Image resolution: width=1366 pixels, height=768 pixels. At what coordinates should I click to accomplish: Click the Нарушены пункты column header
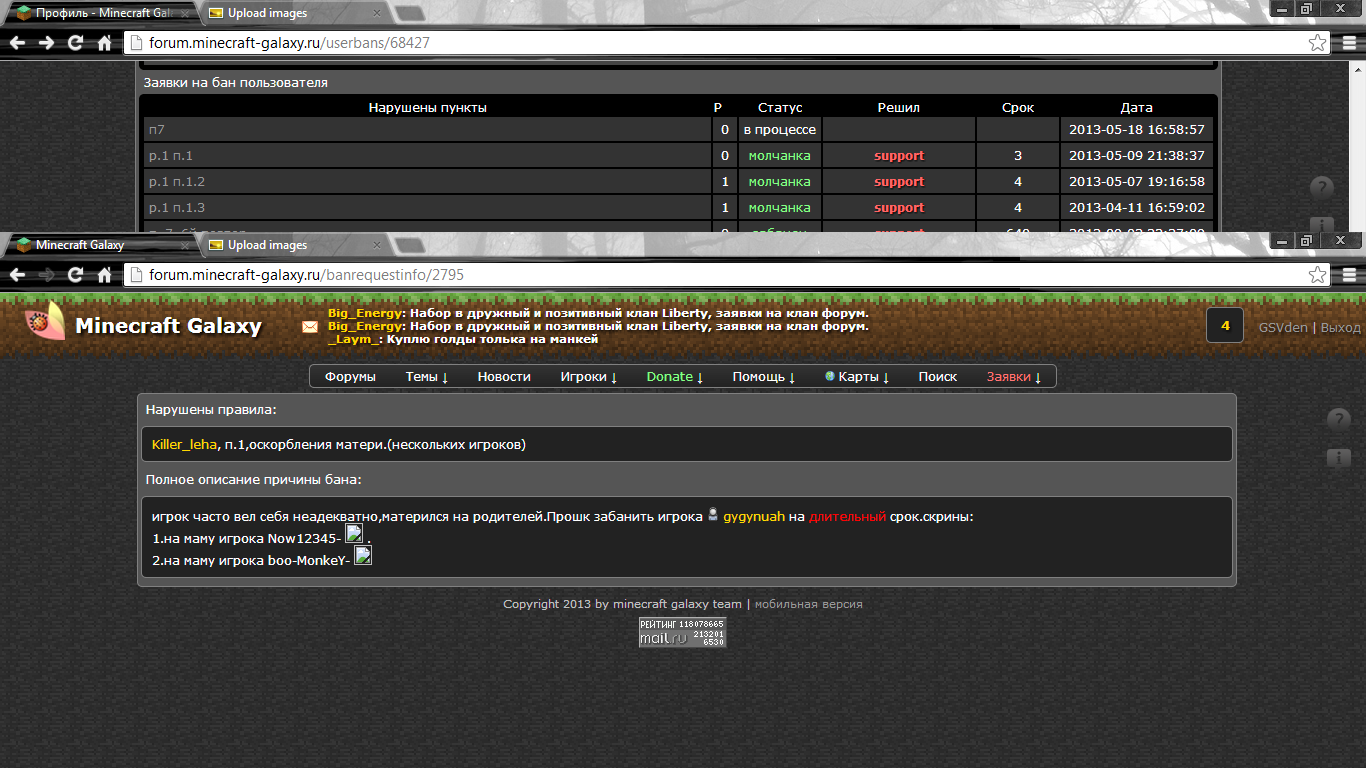[428, 107]
